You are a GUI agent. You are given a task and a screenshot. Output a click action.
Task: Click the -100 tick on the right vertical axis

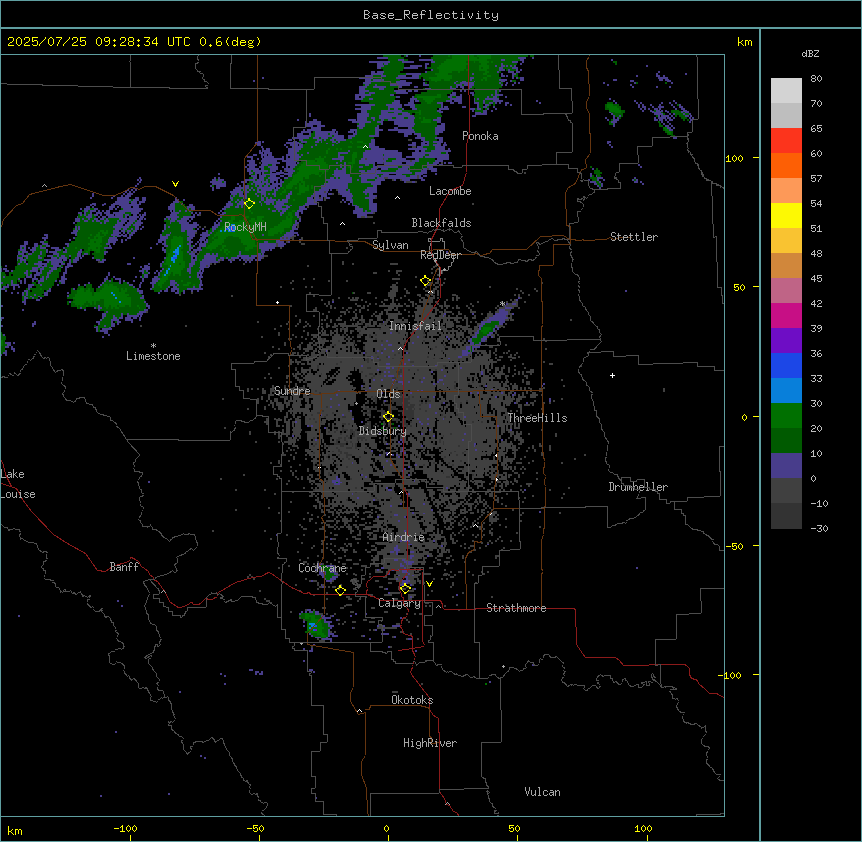coord(731,675)
